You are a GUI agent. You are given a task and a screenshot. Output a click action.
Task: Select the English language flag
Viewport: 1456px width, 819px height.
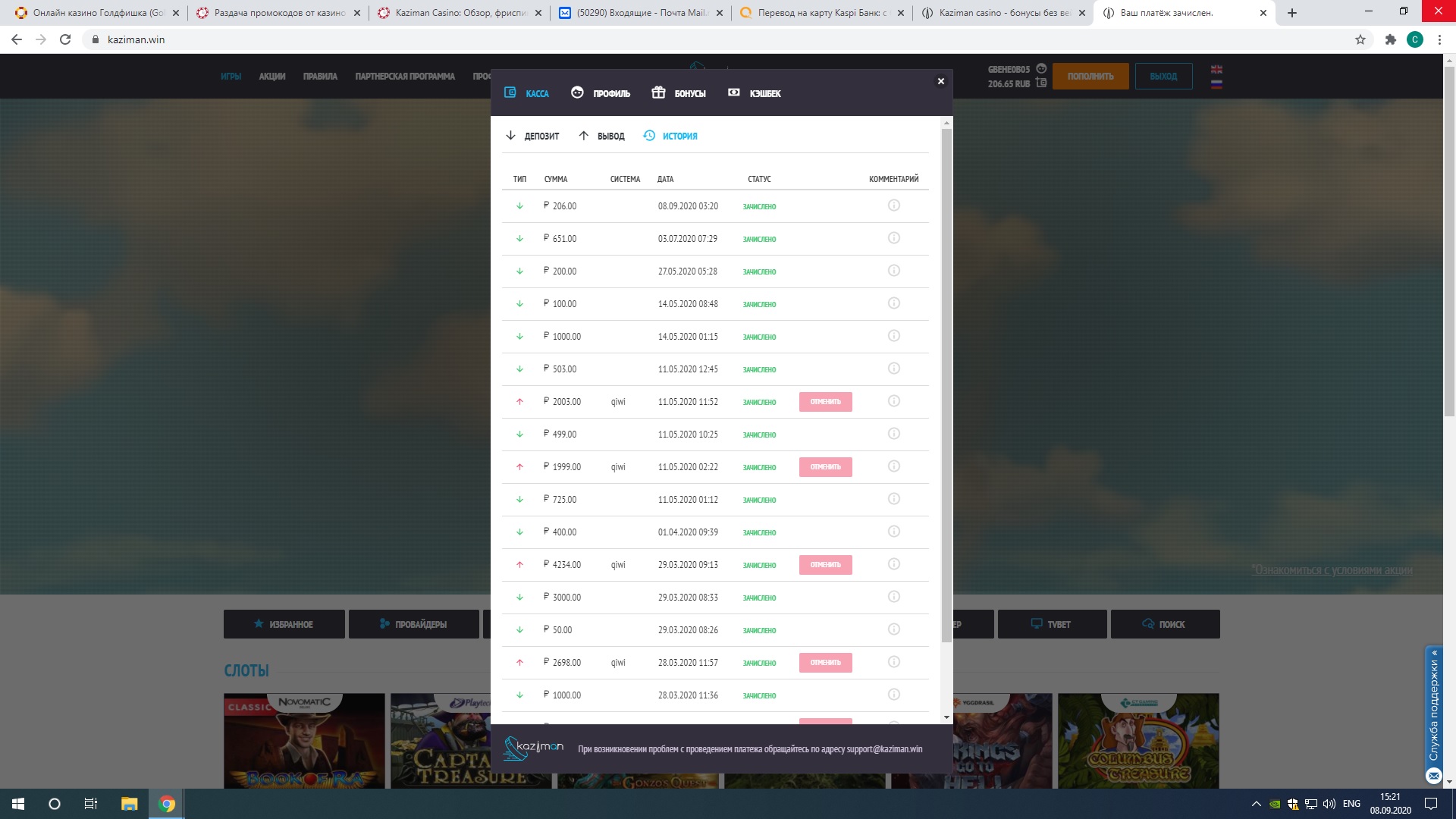(1216, 70)
